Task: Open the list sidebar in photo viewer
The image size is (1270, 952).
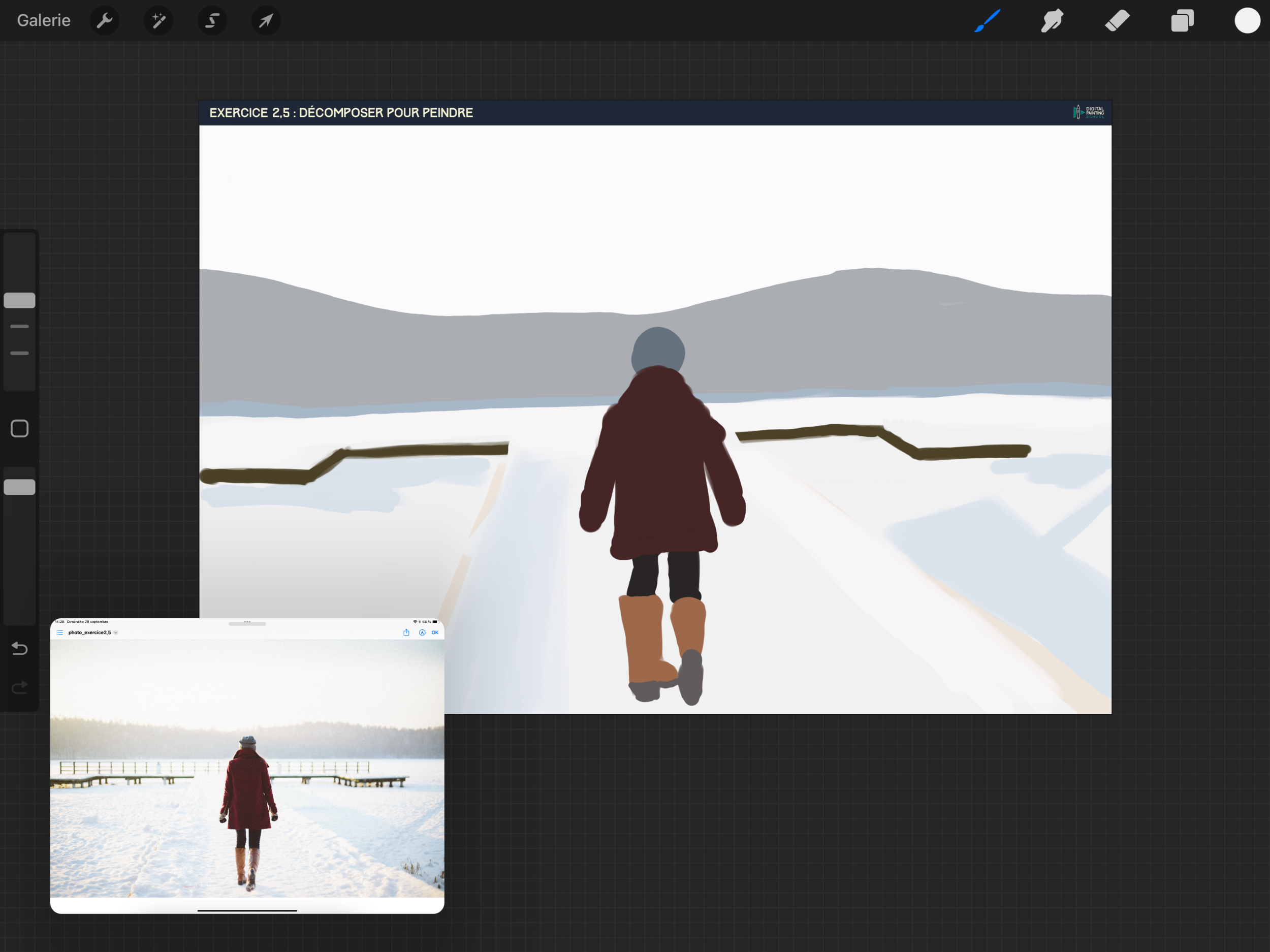Action: tap(60, 632)
